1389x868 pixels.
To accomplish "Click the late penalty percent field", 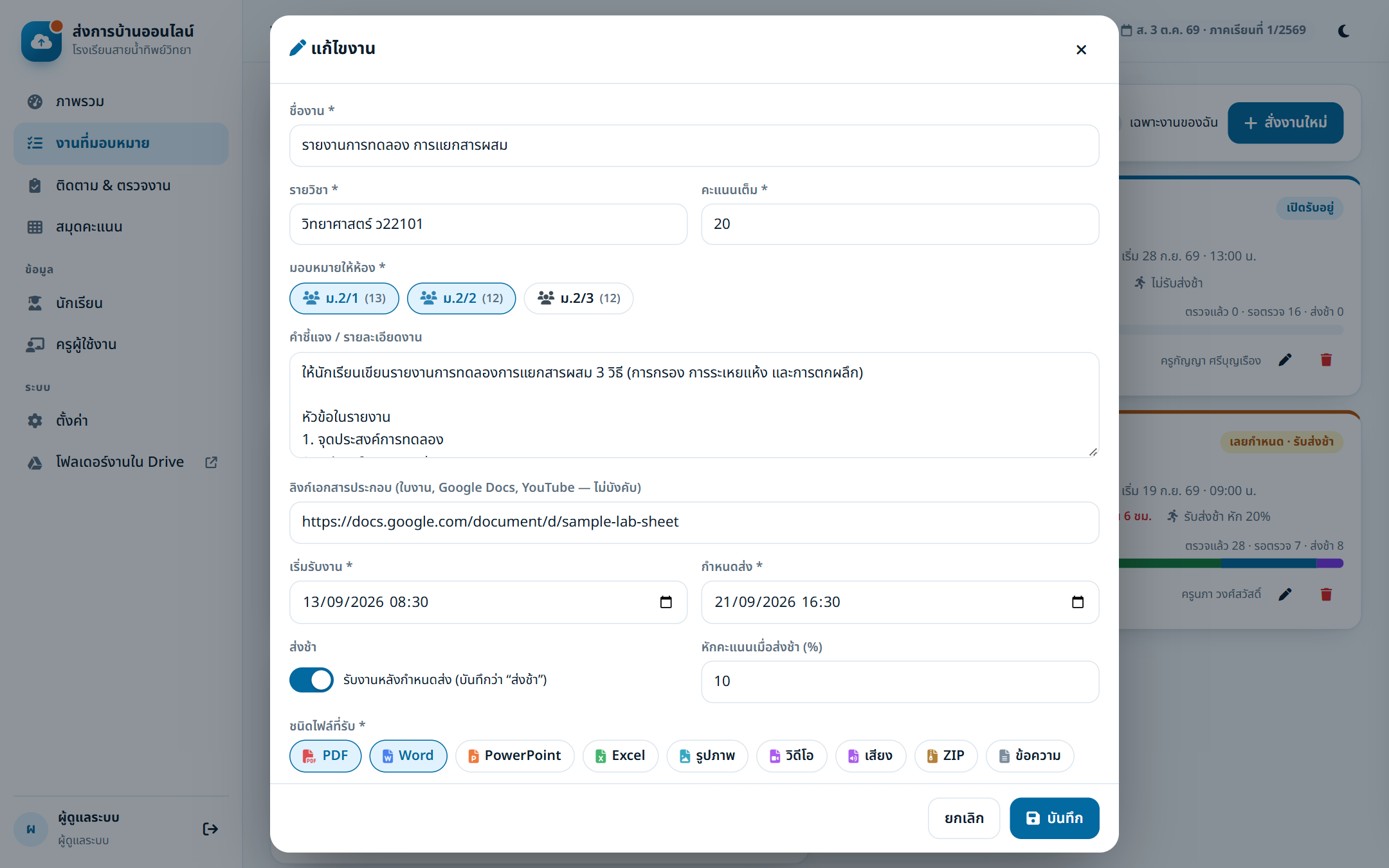I will pyautogui.click(x=900, y=682).
